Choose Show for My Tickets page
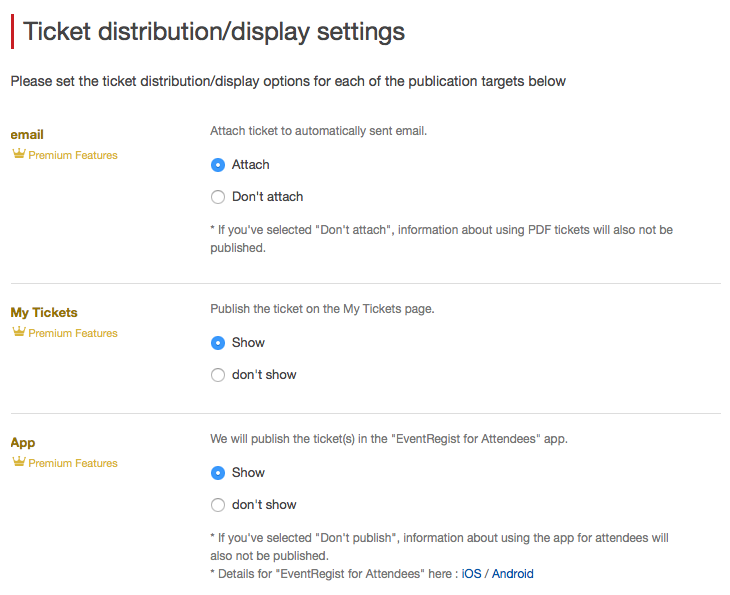Screen dimensions: 730x595 pos(218,343)
